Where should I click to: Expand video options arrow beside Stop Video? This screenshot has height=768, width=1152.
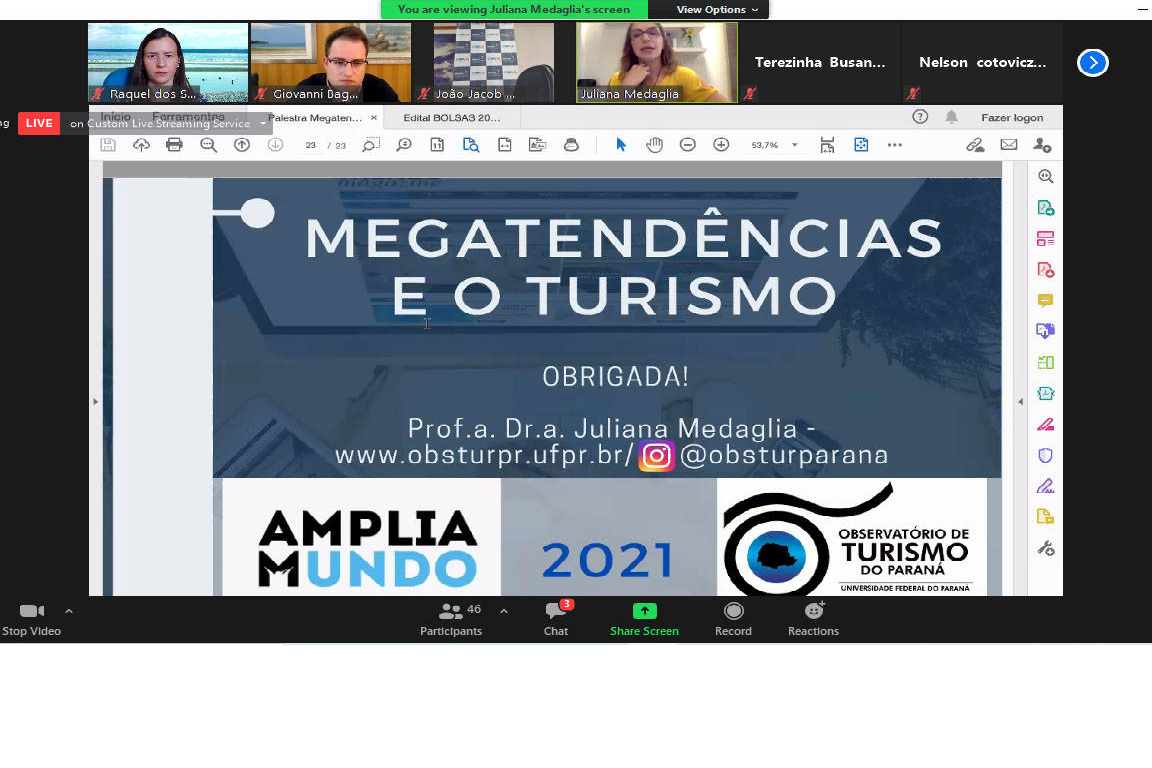point(69,611)
